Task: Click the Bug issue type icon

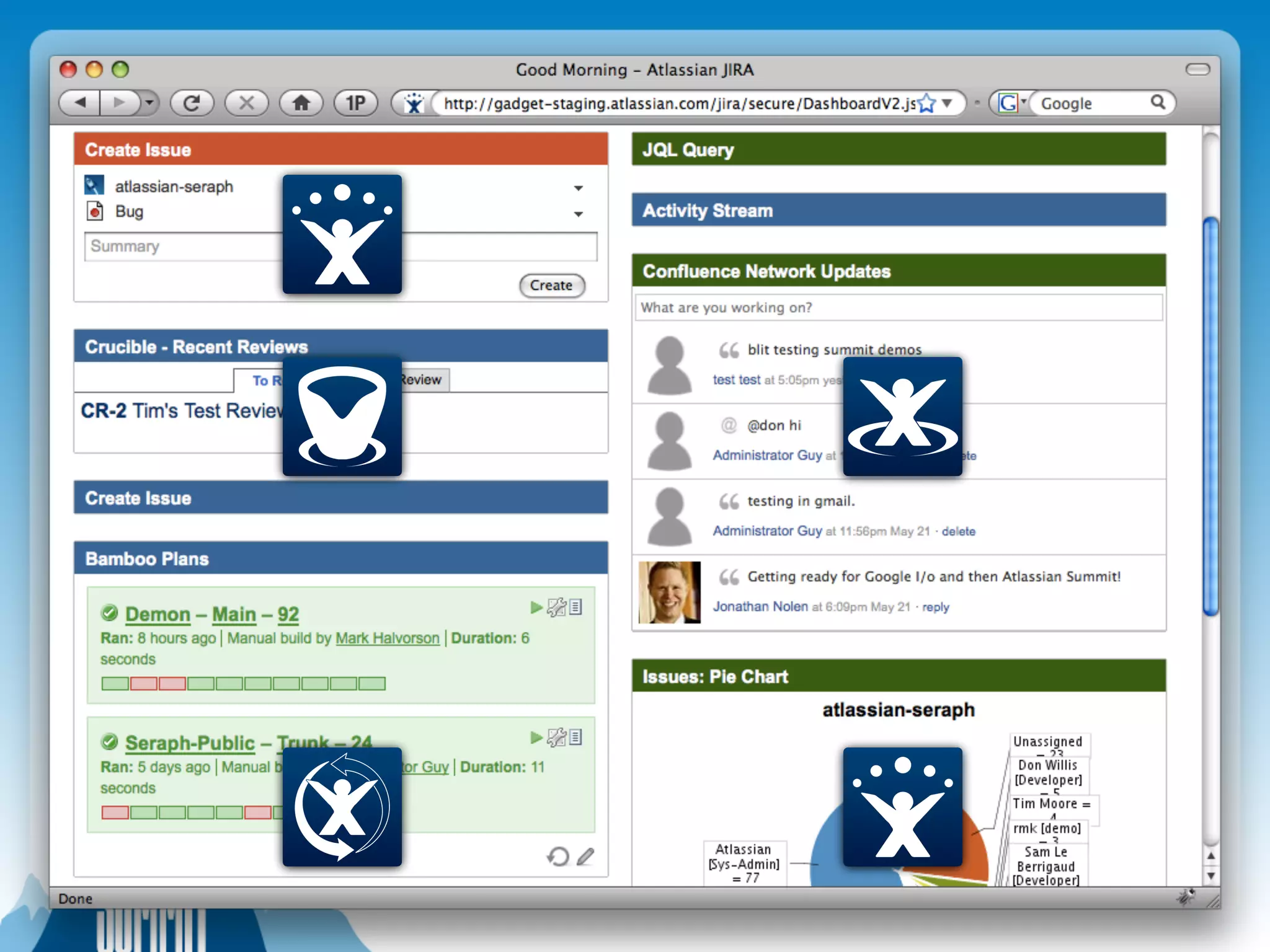Action: coord(94,211)
